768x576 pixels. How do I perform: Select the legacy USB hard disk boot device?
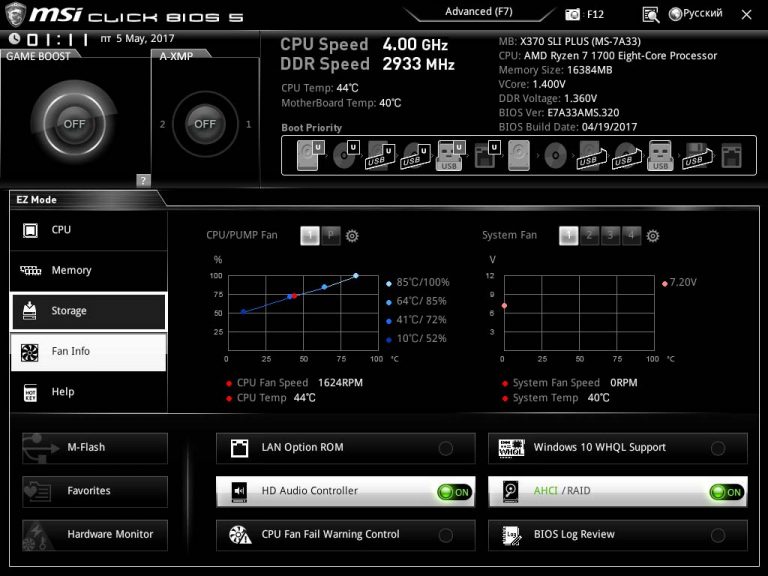590,156
